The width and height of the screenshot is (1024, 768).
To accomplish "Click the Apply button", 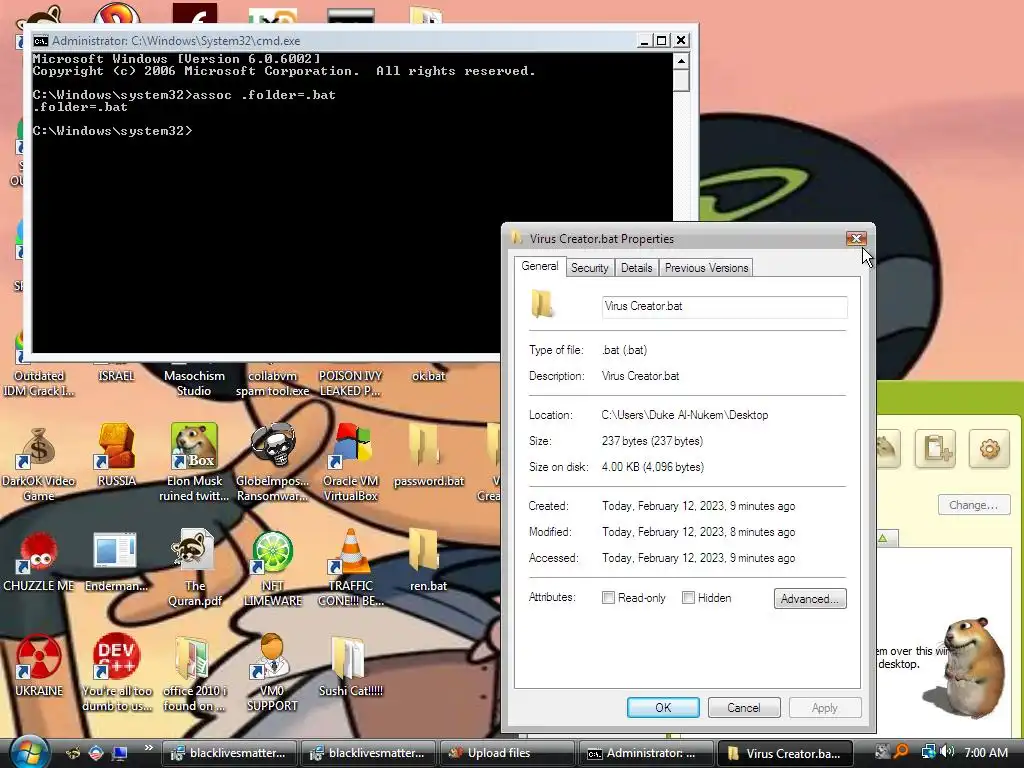I will [x=825, y=708].
